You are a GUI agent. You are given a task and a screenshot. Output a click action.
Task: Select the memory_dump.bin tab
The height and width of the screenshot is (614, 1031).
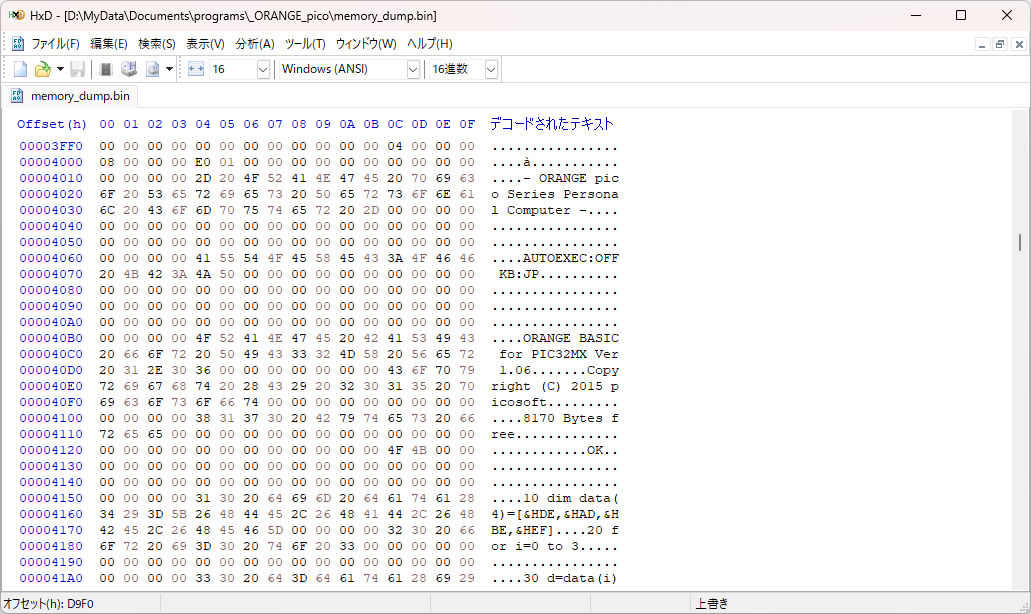(70, 96)
